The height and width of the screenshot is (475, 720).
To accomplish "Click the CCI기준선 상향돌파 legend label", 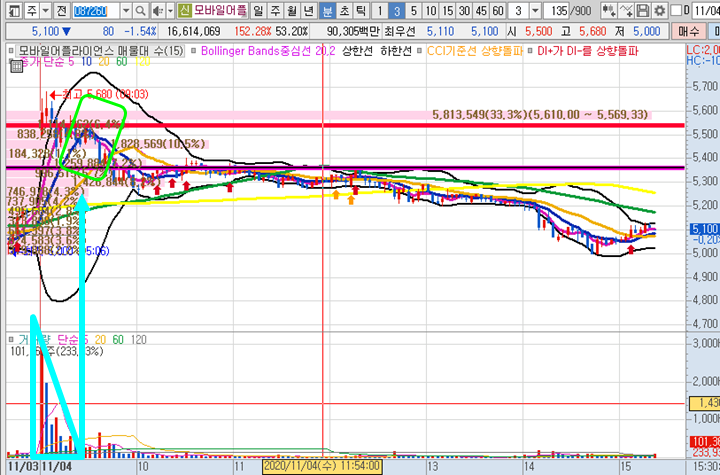I will click(x=475, y=51).
